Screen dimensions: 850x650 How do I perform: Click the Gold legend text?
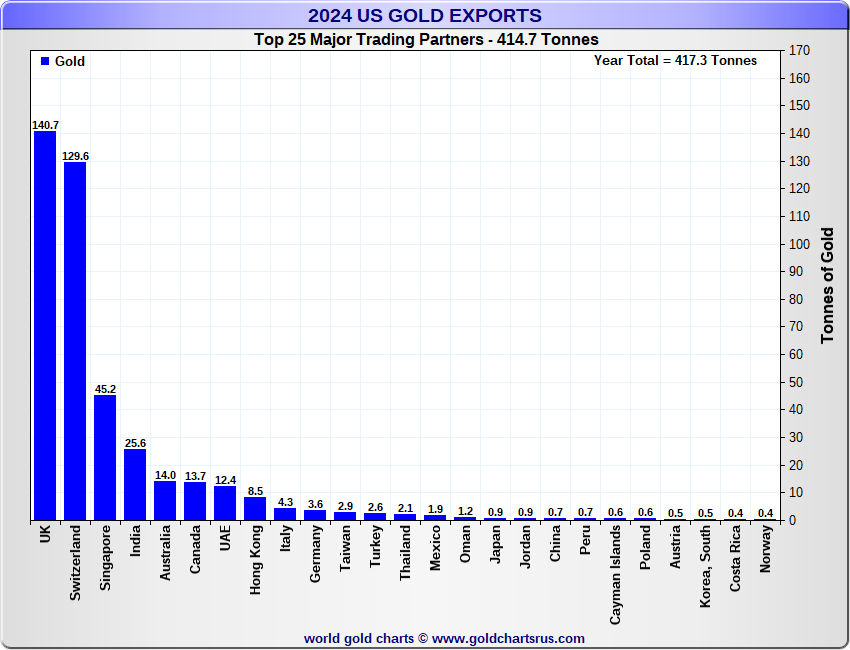tap(70, 61)
